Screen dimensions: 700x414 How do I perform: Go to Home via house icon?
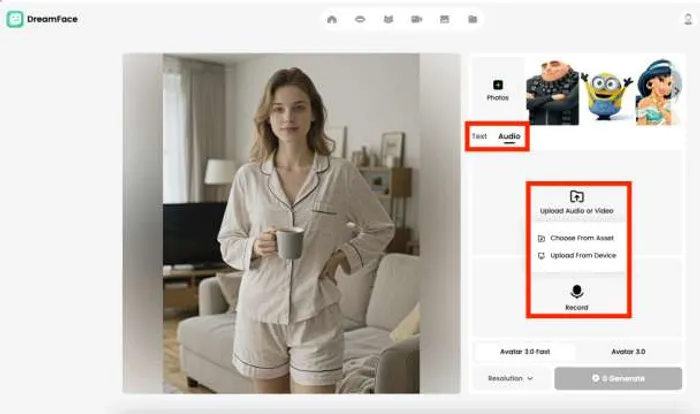coord(332,19)
